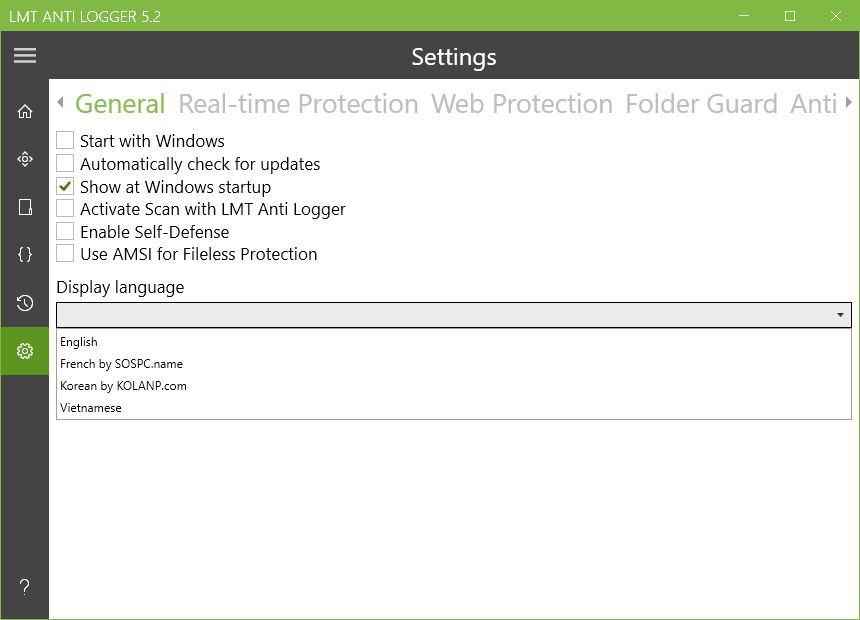Uncheck Show at Windows startup
Image resolution: width=860 pixels, height=620 pixels.
coord(65,186)
